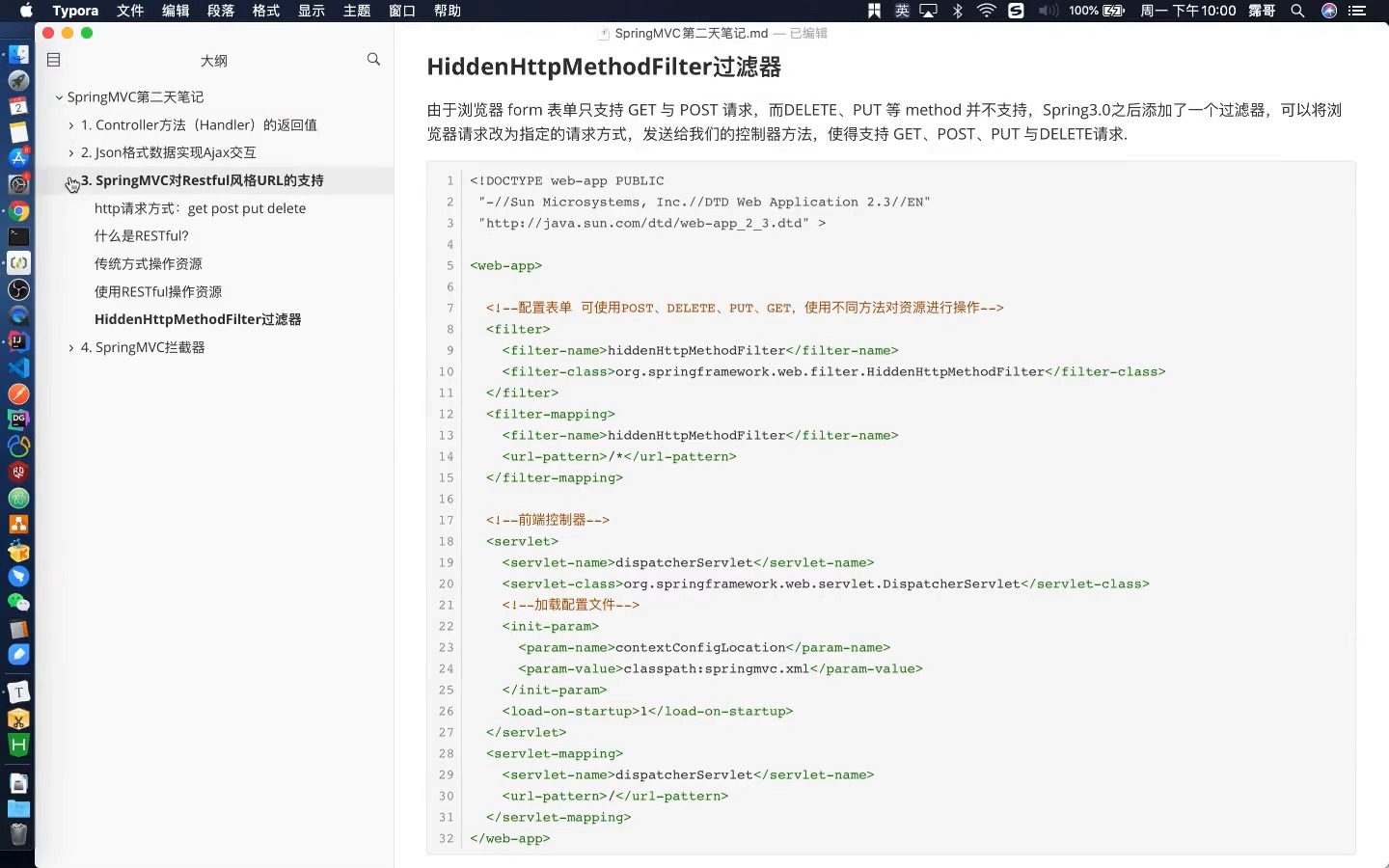Screen dimensions: 1389x868
Task: Open the Apple menu
Action: (x=26, y=11)
